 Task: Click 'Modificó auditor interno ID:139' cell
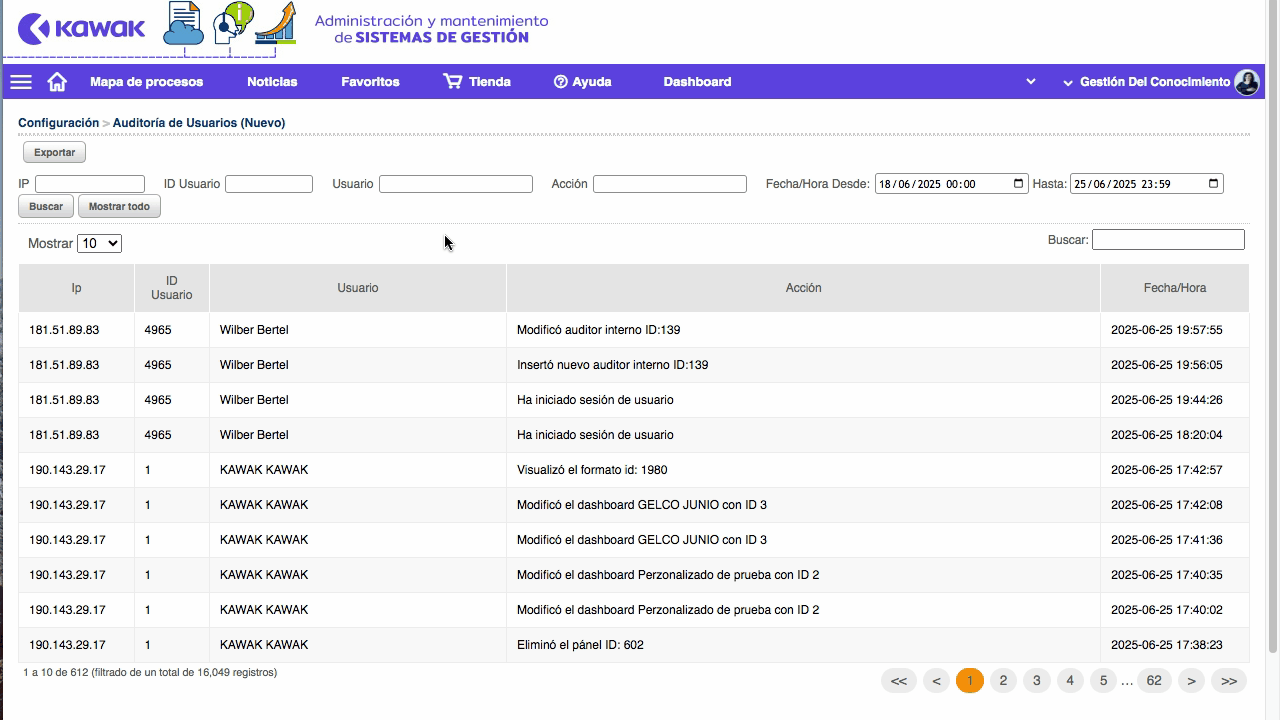(x=803, y=330)
